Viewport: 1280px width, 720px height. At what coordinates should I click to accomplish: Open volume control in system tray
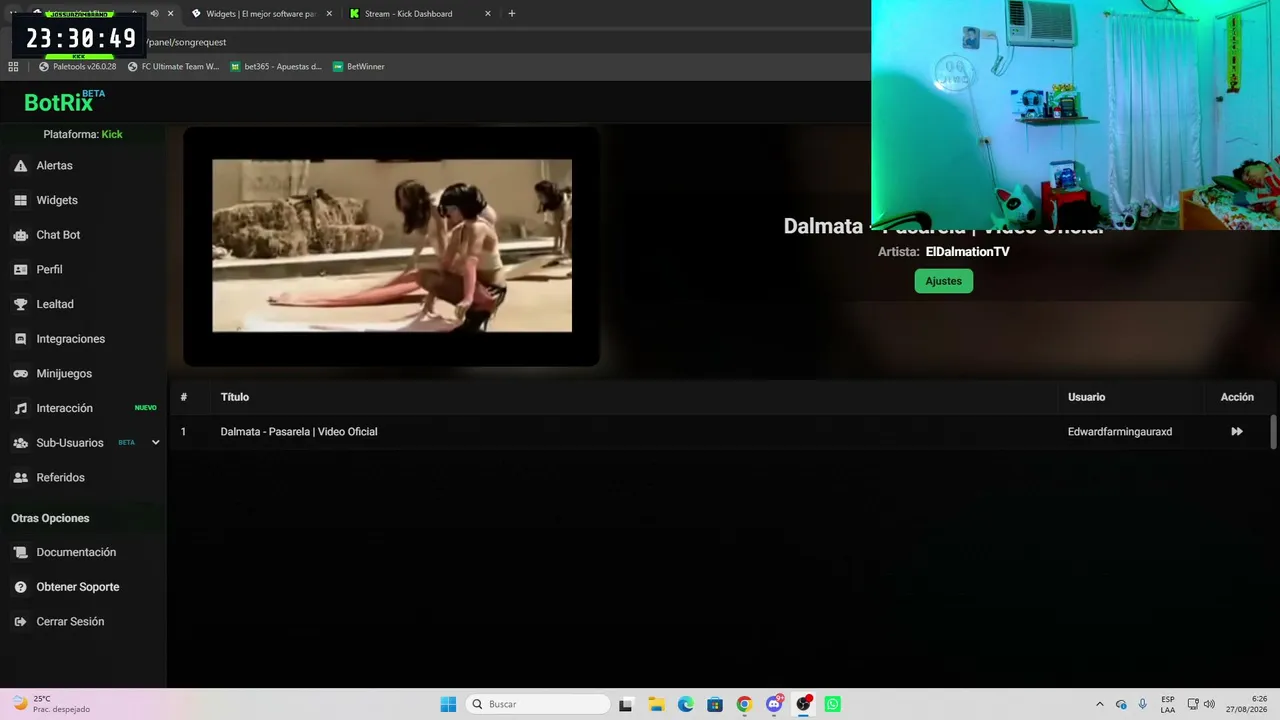tap(1209, 704)
